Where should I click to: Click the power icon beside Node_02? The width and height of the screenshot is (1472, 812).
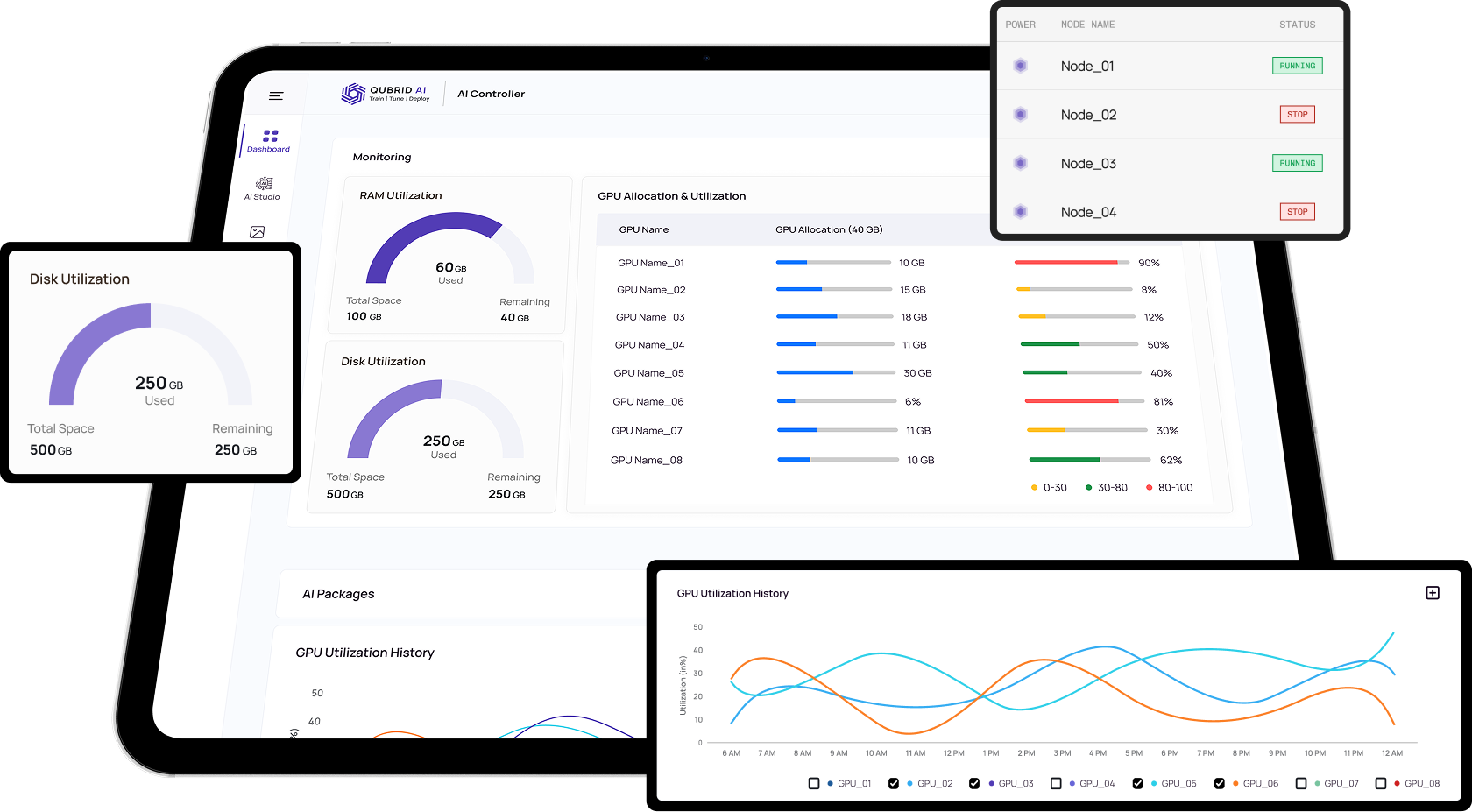[x=1020, y=114]
